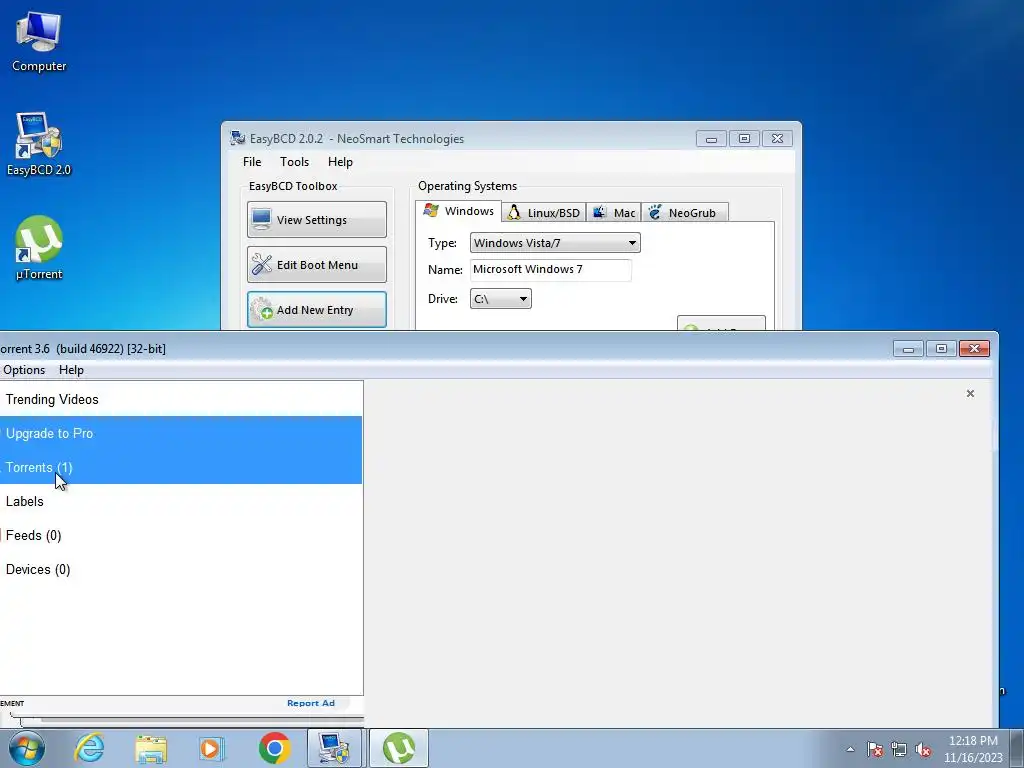Viewport: 1024px width, 768px height.
Task: Open the Options menu in µTorrent
Action: pos(24,370)
